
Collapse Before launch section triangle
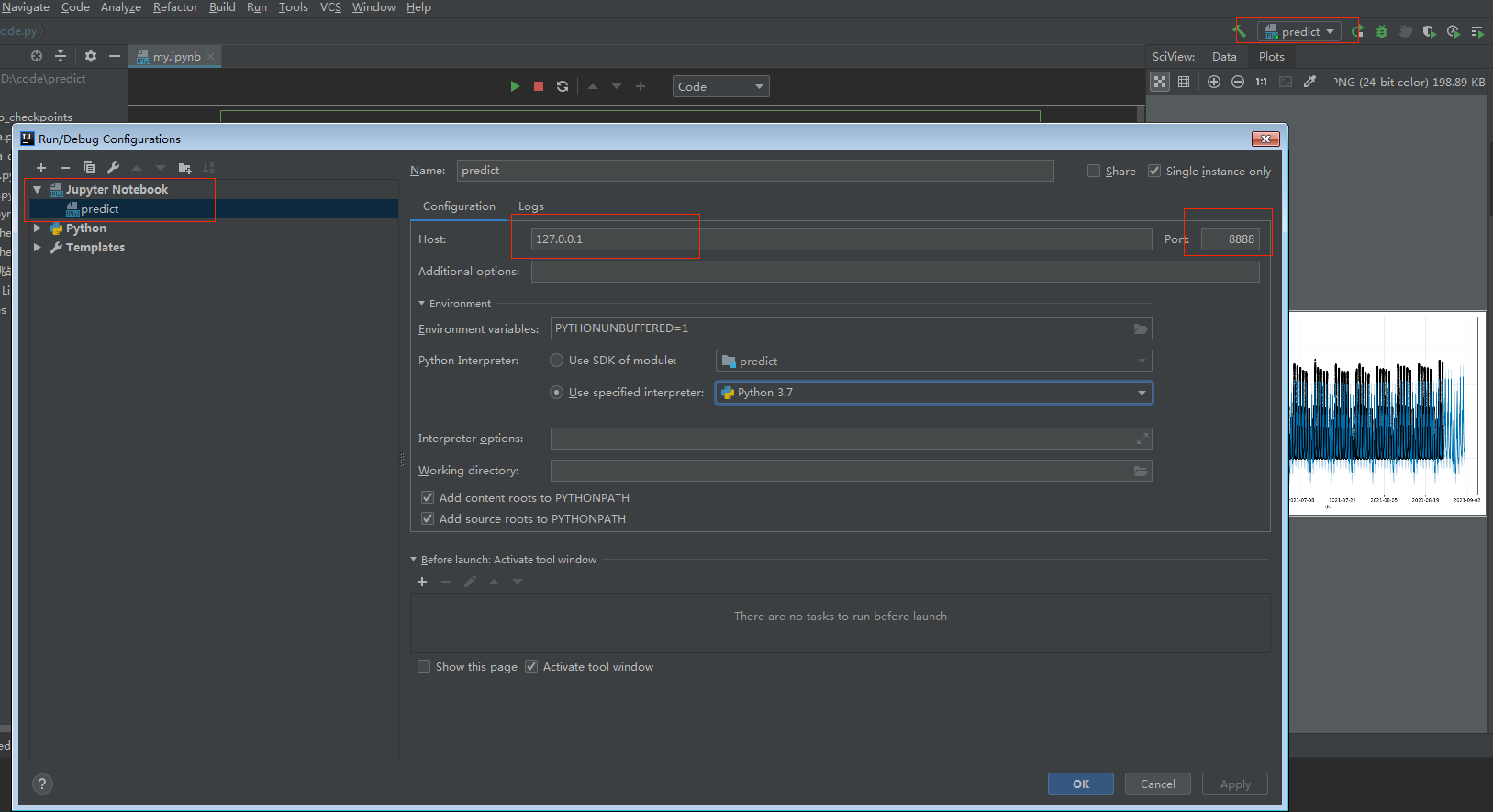coord(414,560)
